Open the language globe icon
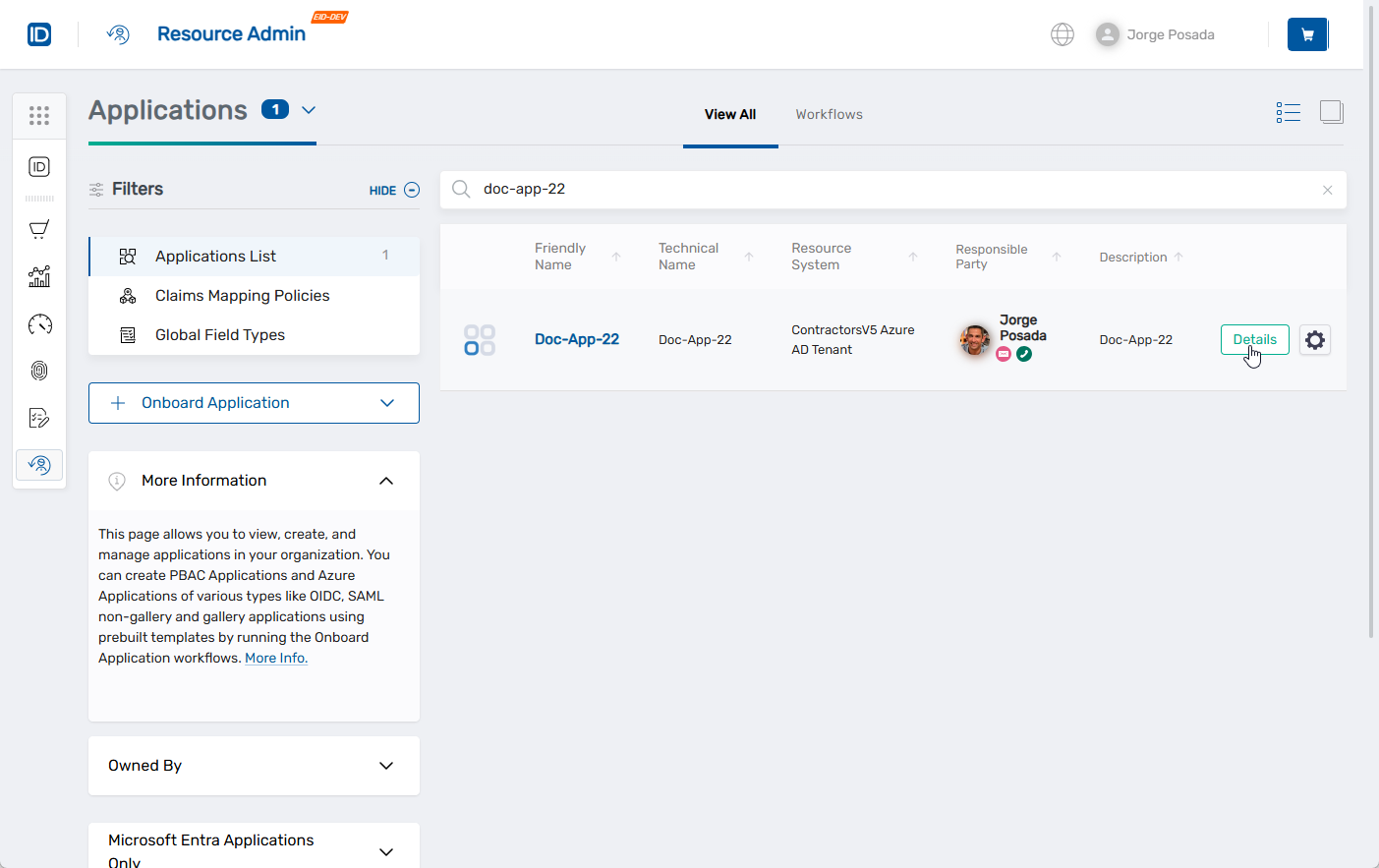Screen dimensions: 1379x868 [1062, 34]
